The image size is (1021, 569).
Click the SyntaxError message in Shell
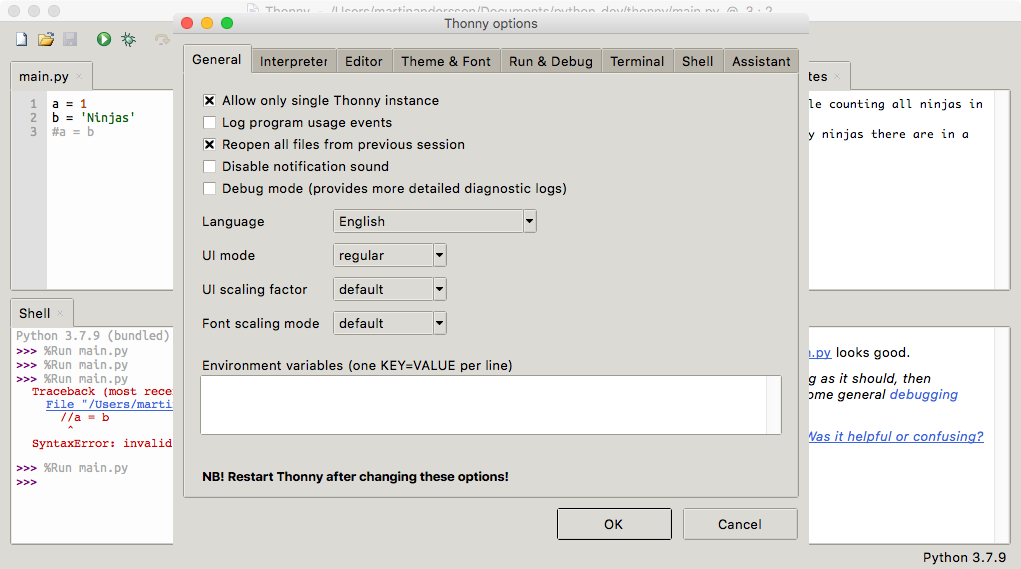click(x=102, y=443)
